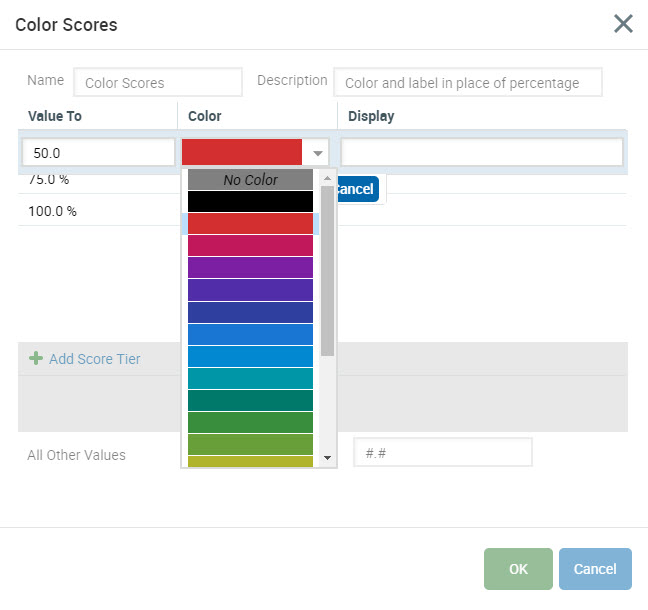Select the magenta pink color swatch
Image resolution: width=648 pixels, height=610 pixels.
[x=250, y=246]
